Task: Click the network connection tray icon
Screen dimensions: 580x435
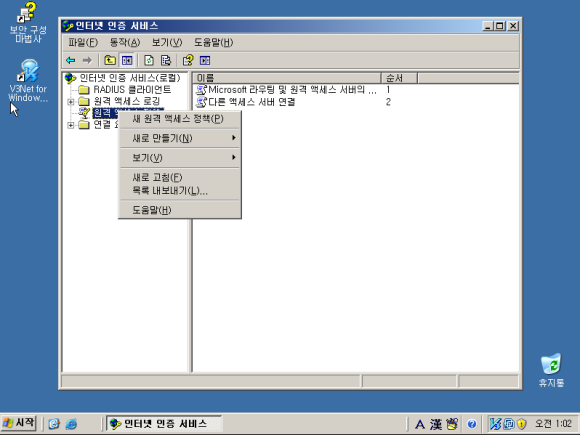Action: [x=509, y=424]
